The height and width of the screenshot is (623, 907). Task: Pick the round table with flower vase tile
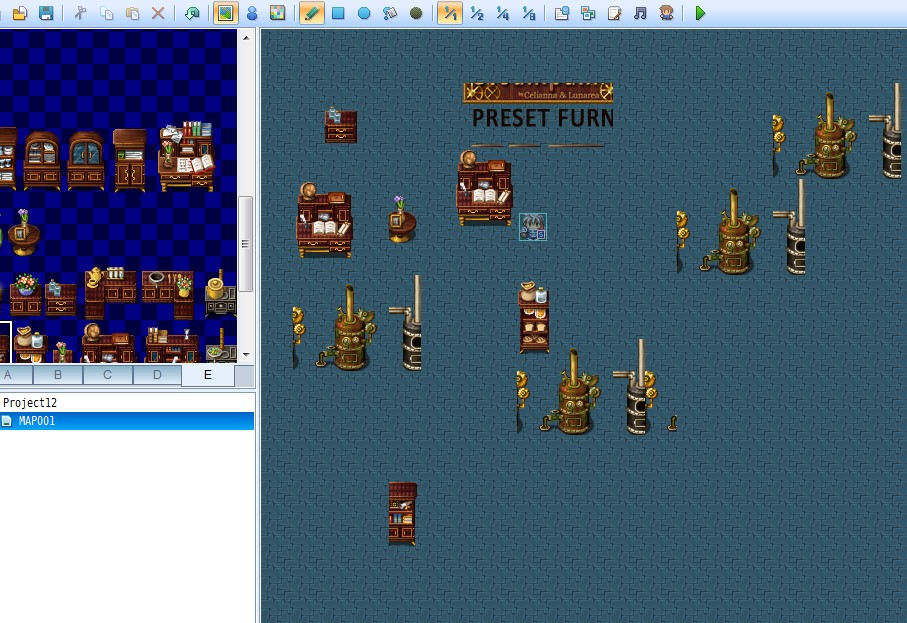tap(23, 233)
